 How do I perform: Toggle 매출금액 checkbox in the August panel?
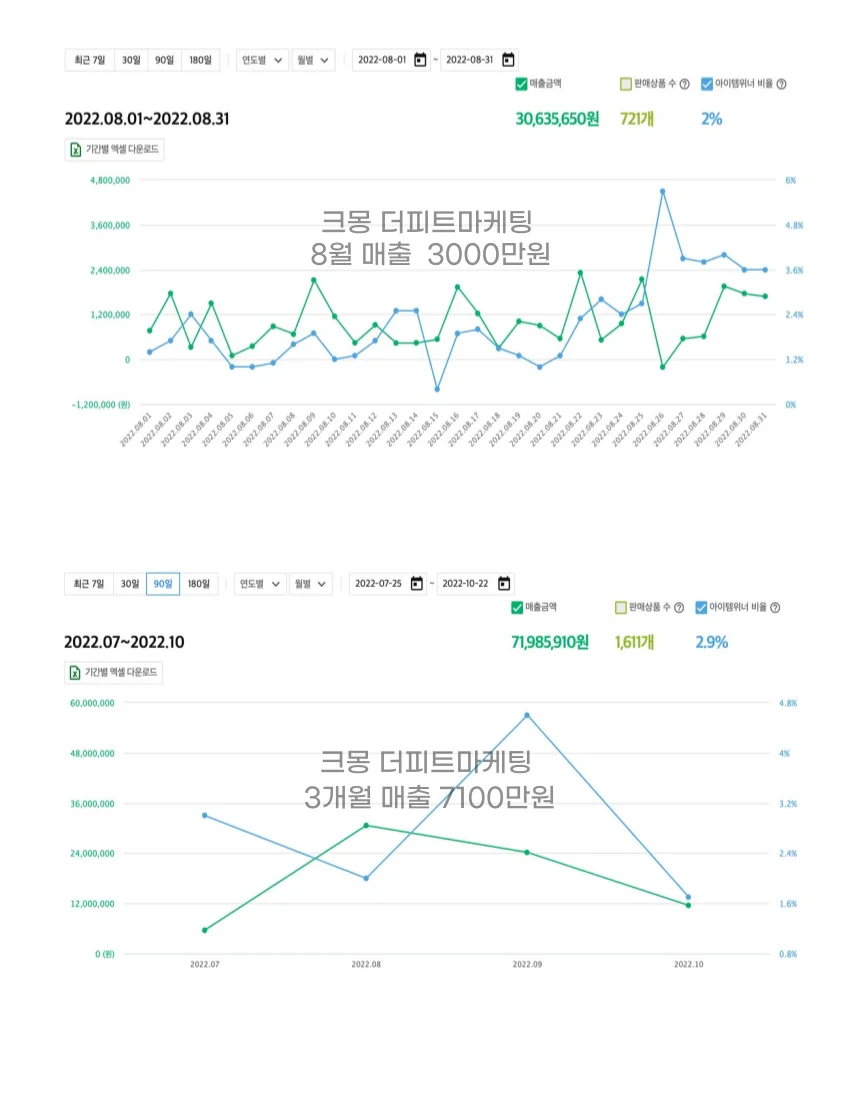[521, 84]
